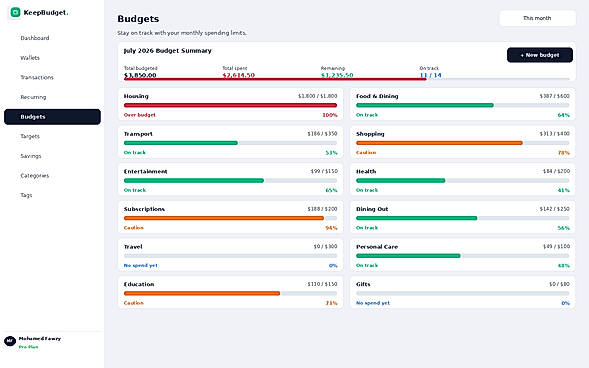This screenshot has height=368, width=589.
Task: Click the Caution status on Education
Action: 134,303
